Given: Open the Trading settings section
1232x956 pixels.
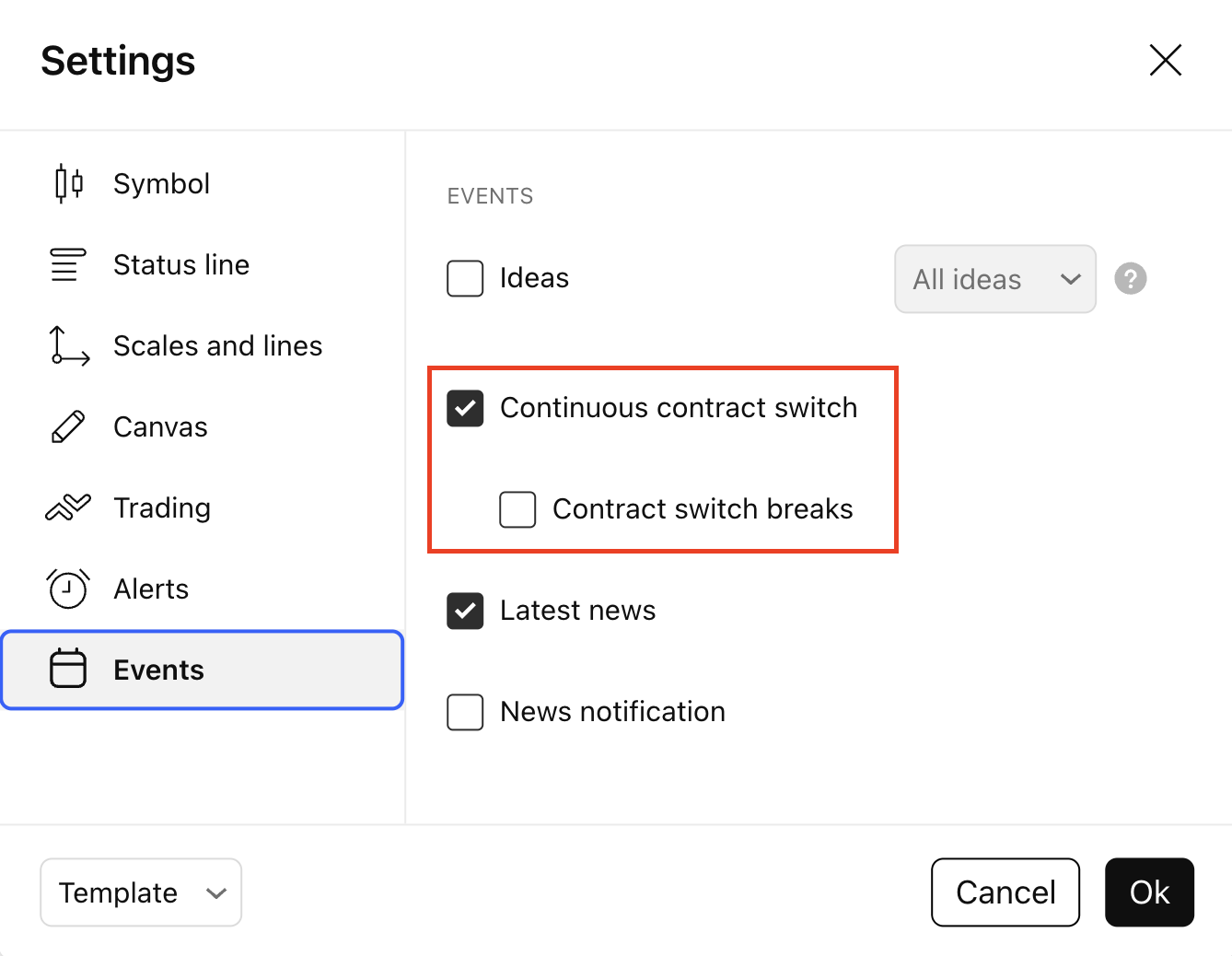Looking at the screenshot, I should point(162,507).
